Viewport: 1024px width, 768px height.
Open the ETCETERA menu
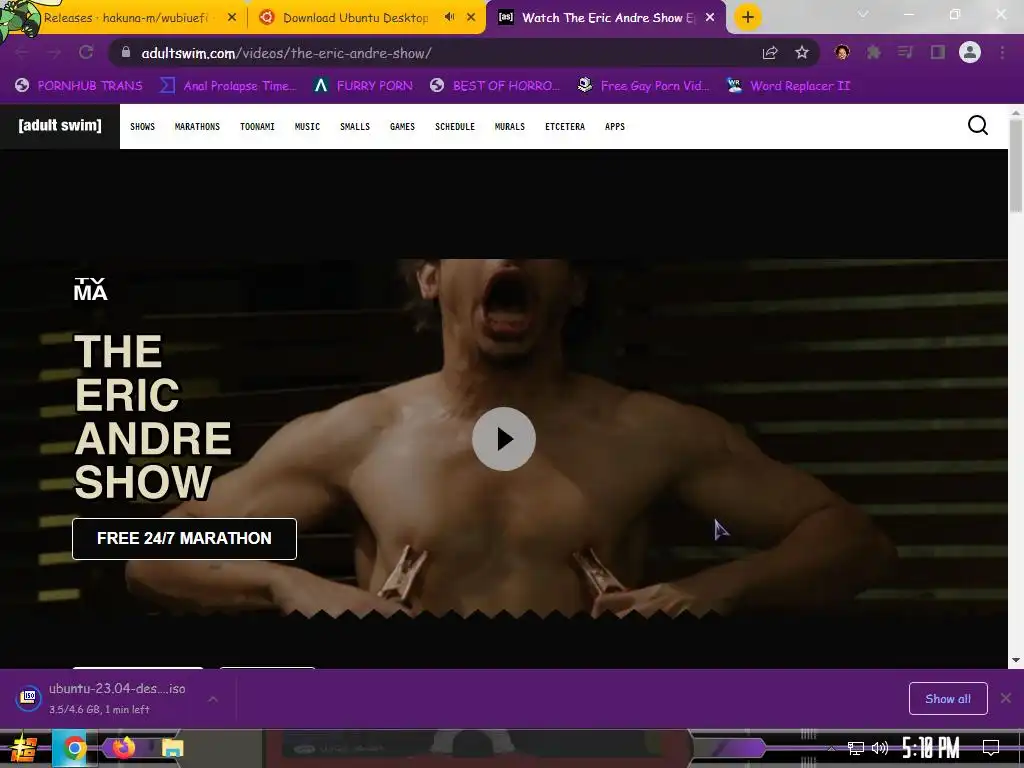(x=565, y=127)
